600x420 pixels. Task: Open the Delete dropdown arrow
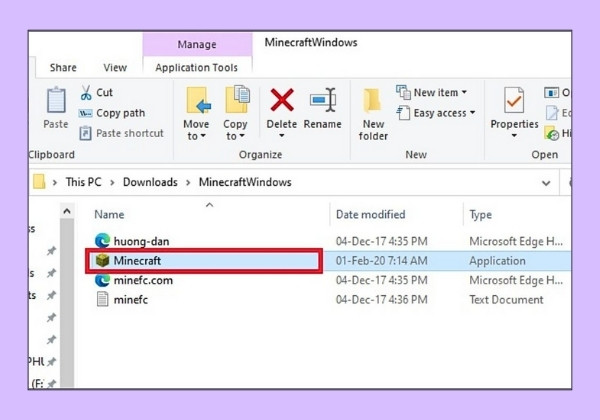click(x=282, y=135)
